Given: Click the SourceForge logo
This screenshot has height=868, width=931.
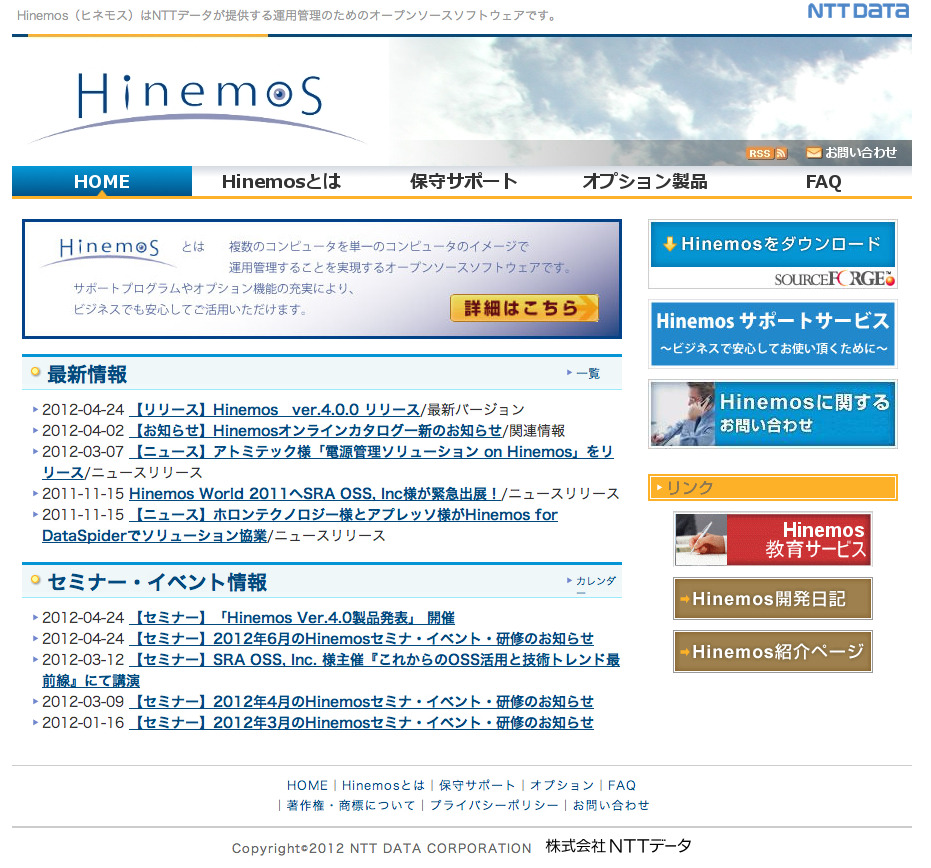Looking at the screenshot, I should tap(834, 278).
